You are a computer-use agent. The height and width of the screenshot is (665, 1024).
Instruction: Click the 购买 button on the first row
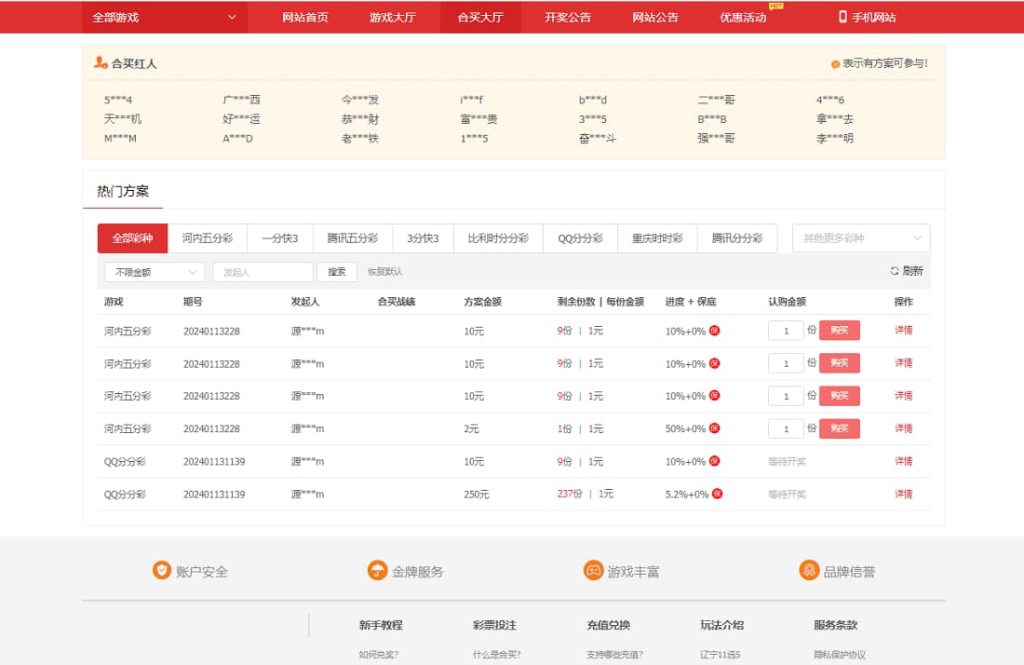[838, 330]
